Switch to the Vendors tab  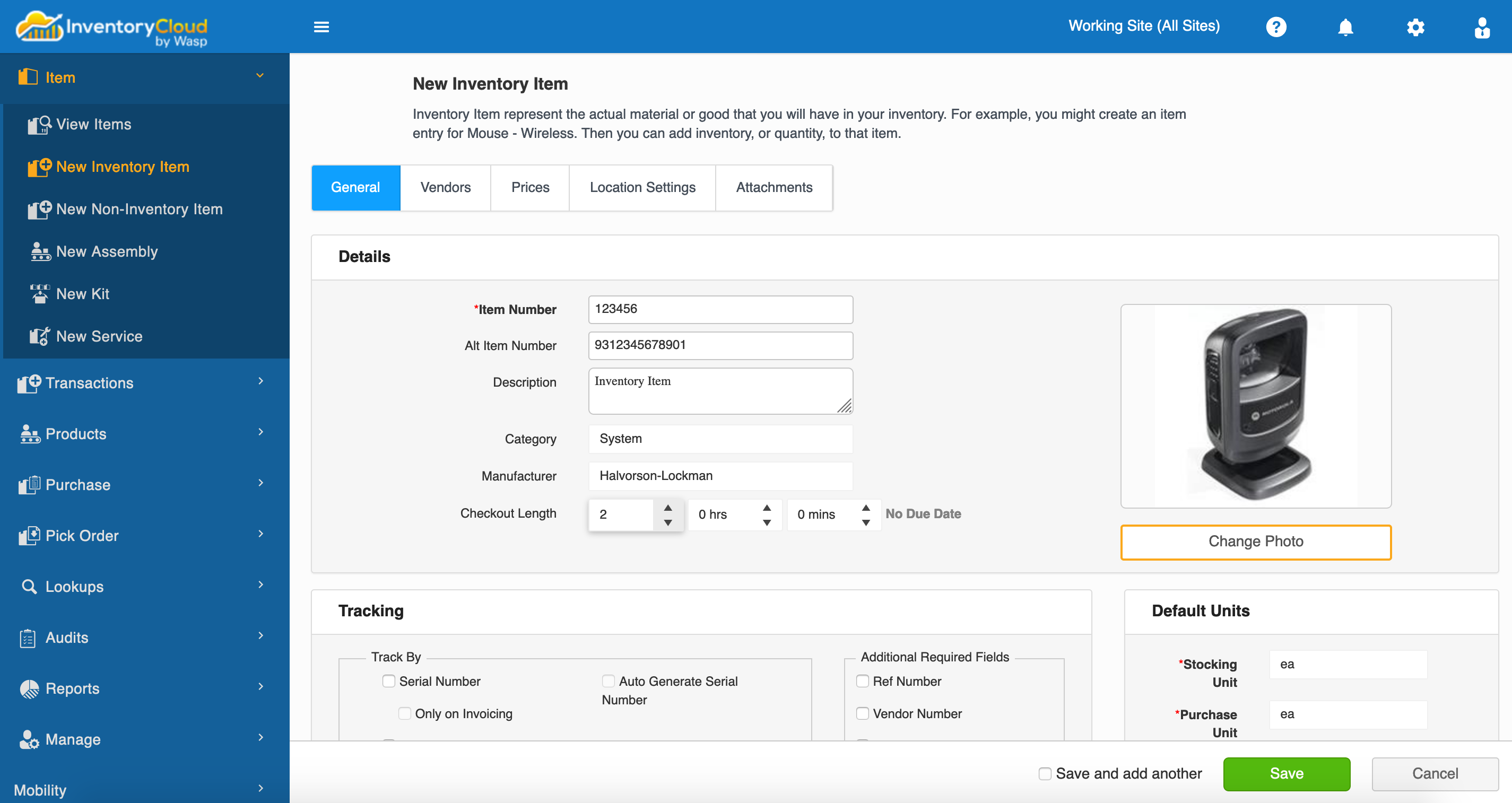pos(446,188)
